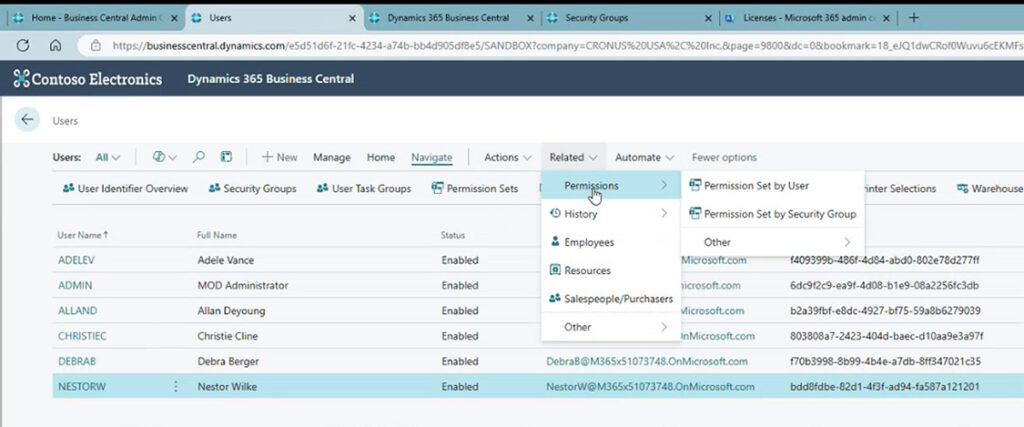Open the ADELEV user link
This screenshot has height=427, width=1024.
click(x=76, y=260)
